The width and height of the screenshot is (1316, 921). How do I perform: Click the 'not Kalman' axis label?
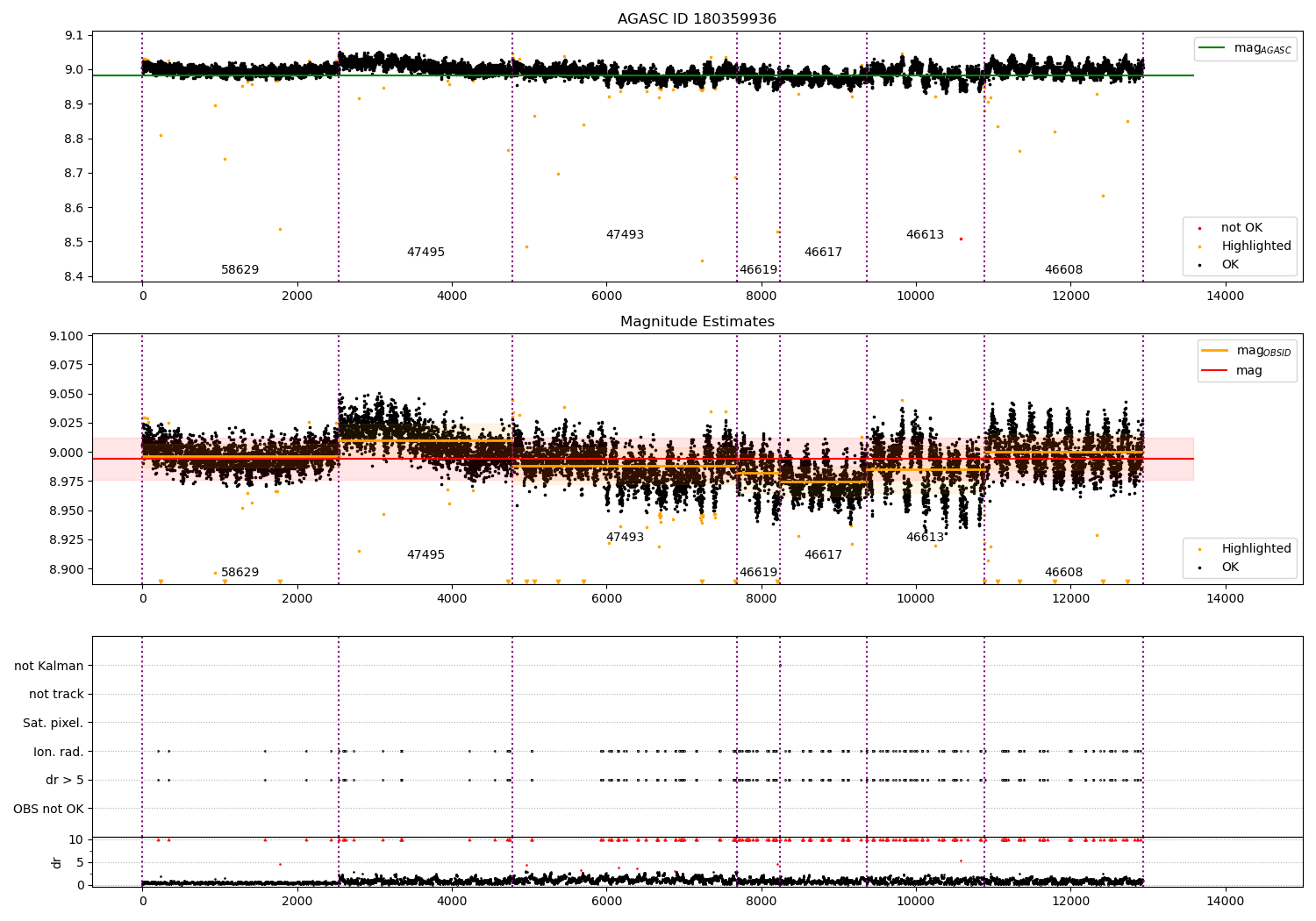pos(49,666)
